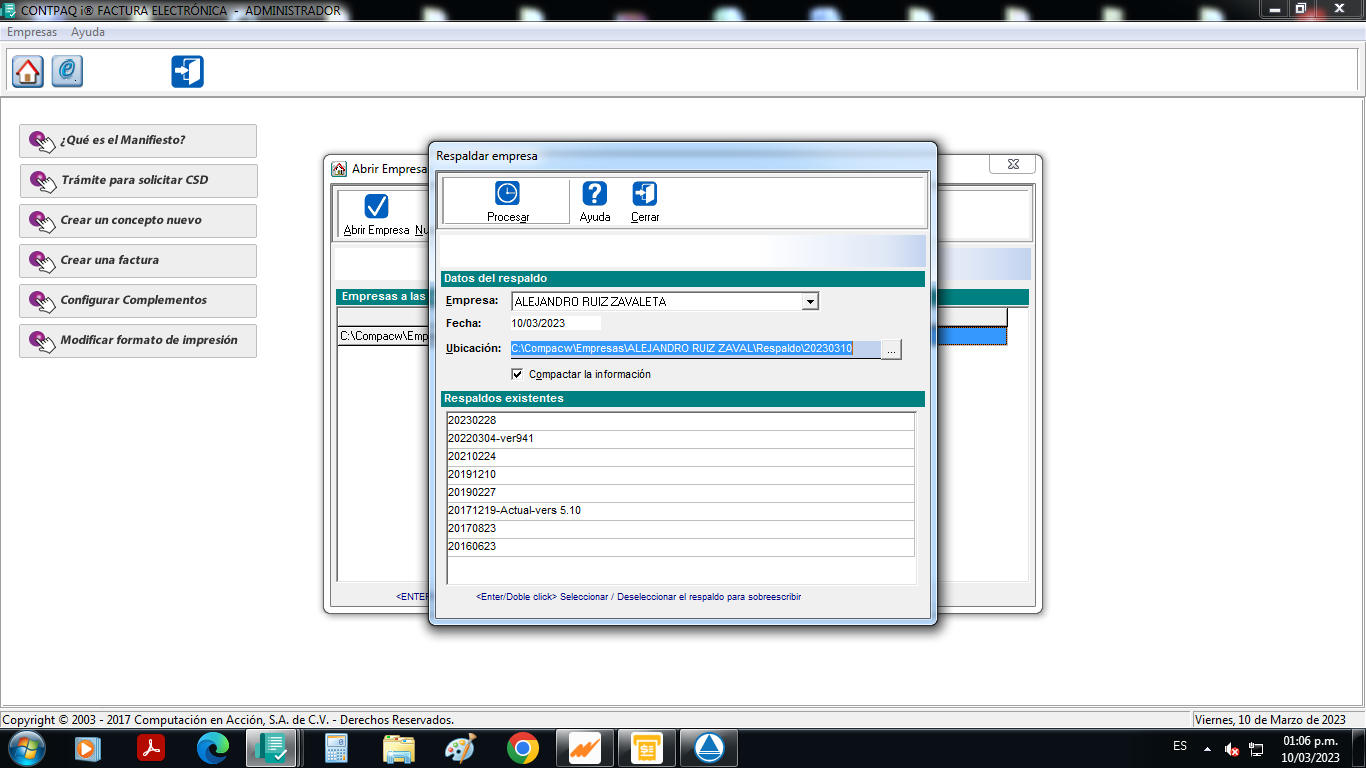Click the ES language indicator
This screenshot has height=768, width=1366.
click(1180, 746)
